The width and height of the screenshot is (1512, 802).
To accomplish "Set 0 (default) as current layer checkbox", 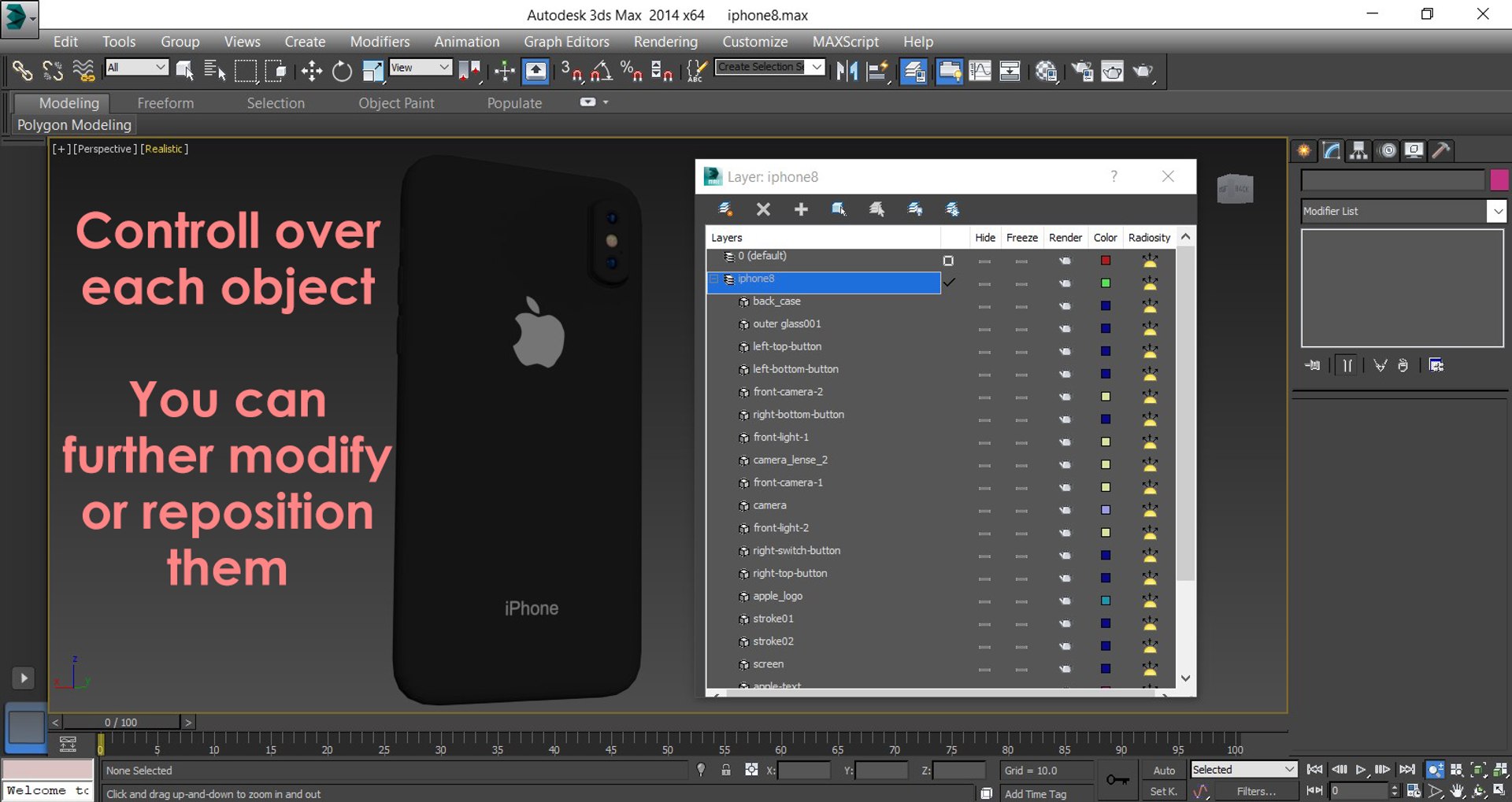I will point(948,261).
